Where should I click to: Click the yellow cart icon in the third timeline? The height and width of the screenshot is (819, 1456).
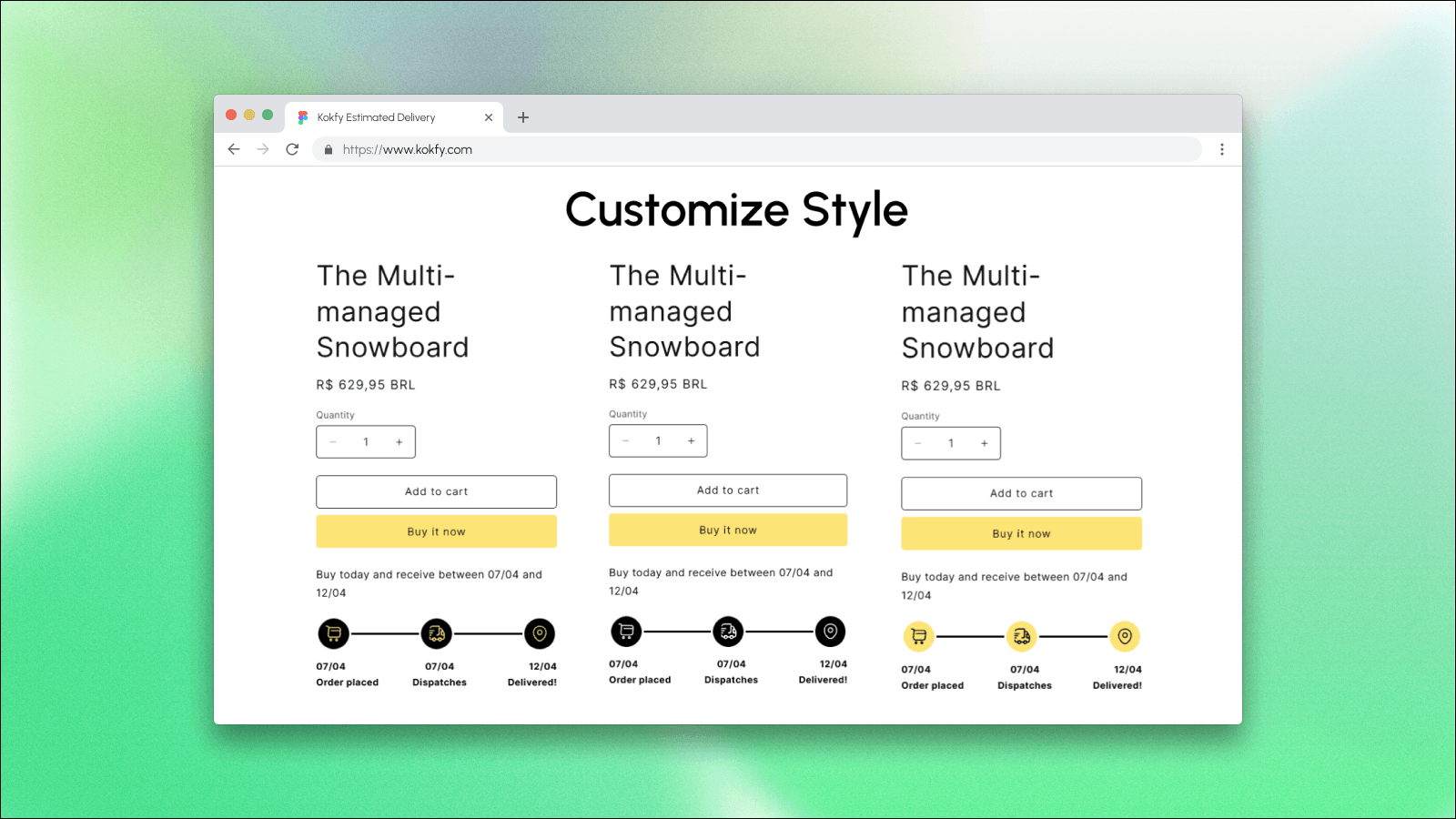[x=919, y=637]
